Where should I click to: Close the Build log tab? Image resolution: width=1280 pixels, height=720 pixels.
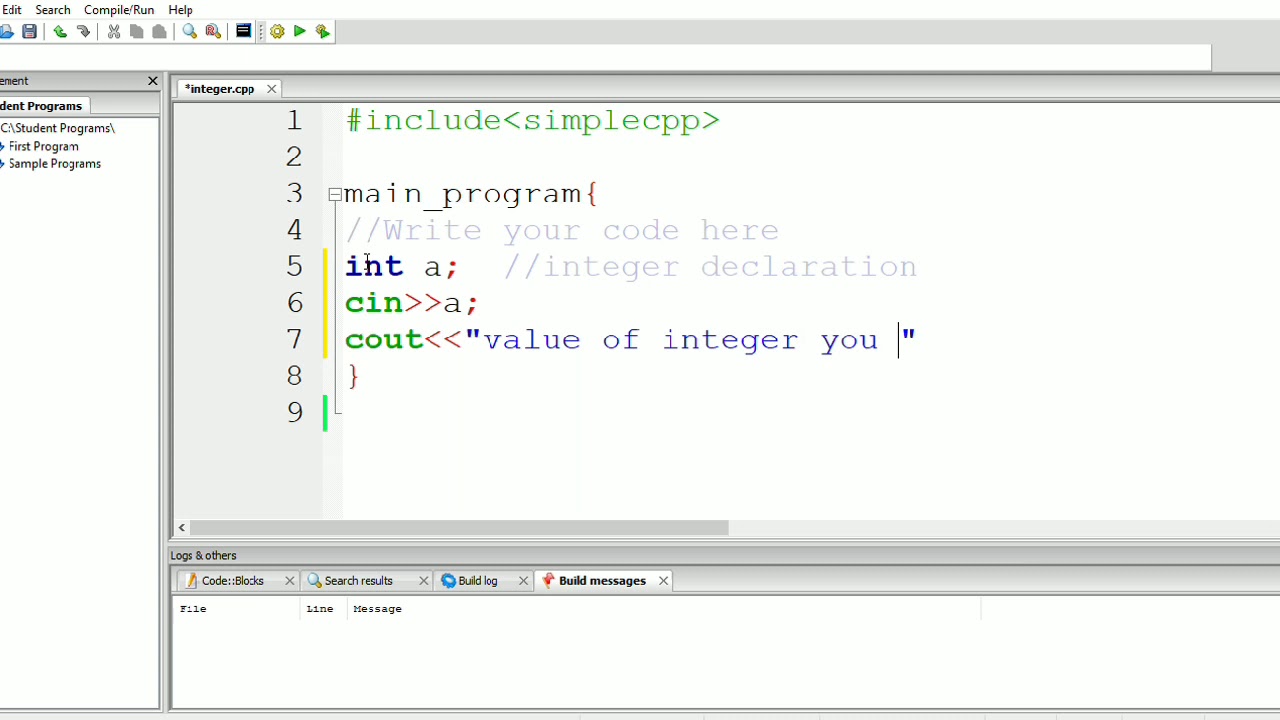coord(523,581)
